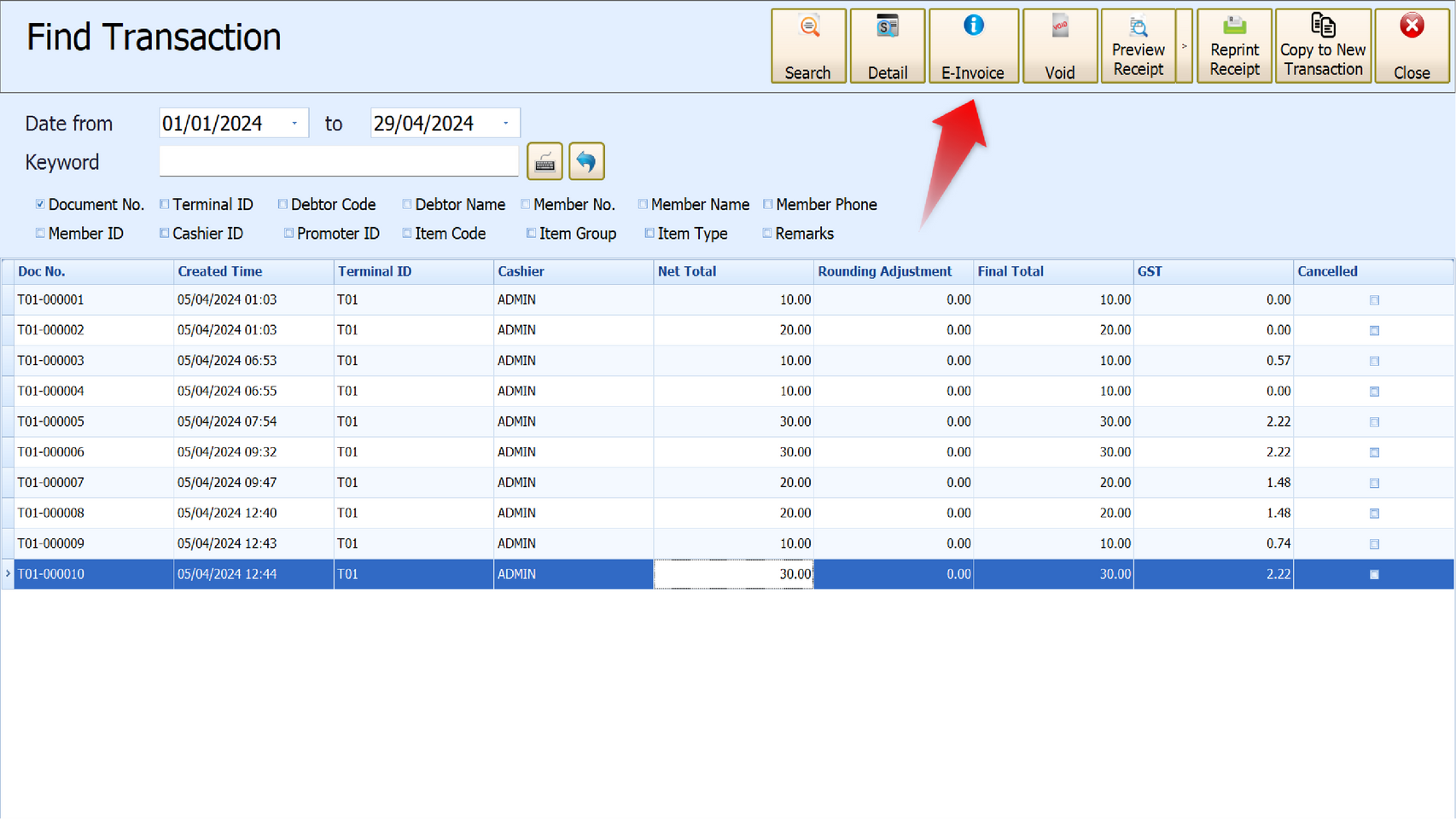Click into the Keyword input field

click(339, 161)
